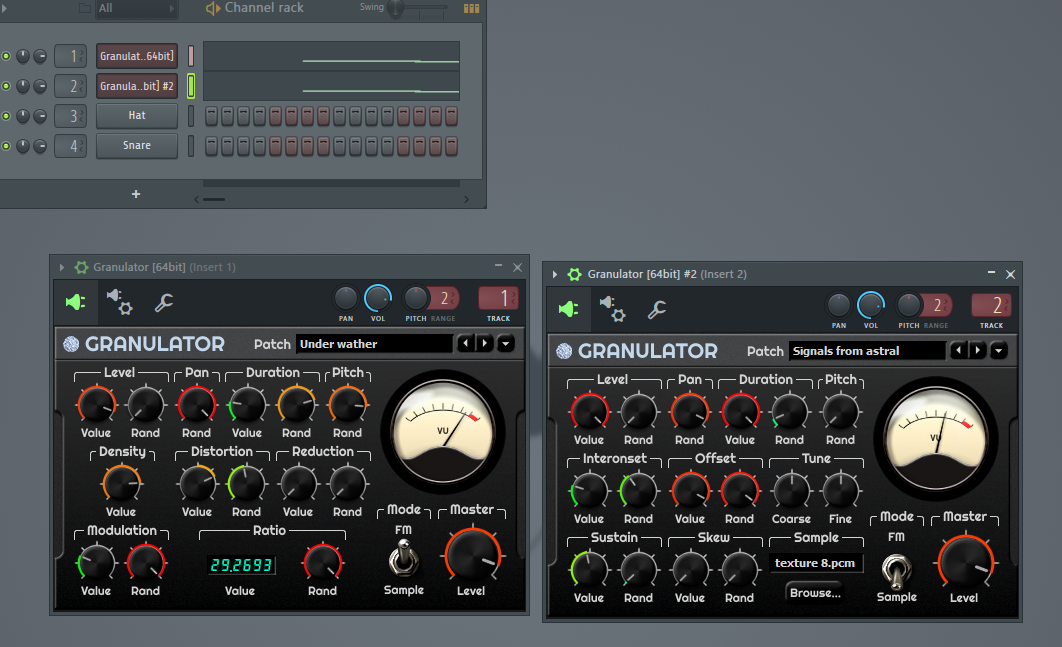Screen dimensions: 1062x647
Task: Toggle the first step of the Snare row
Action: (x=211, y=146)
